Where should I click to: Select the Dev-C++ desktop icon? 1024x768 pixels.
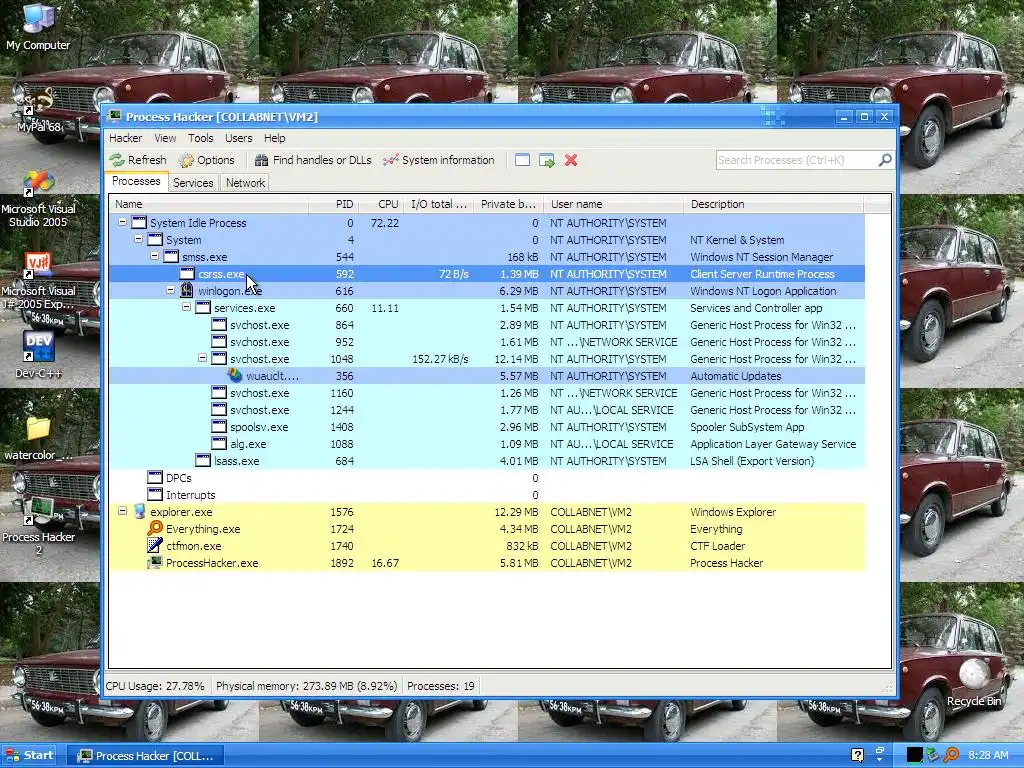pyautogui.click(x=38, y=355)
